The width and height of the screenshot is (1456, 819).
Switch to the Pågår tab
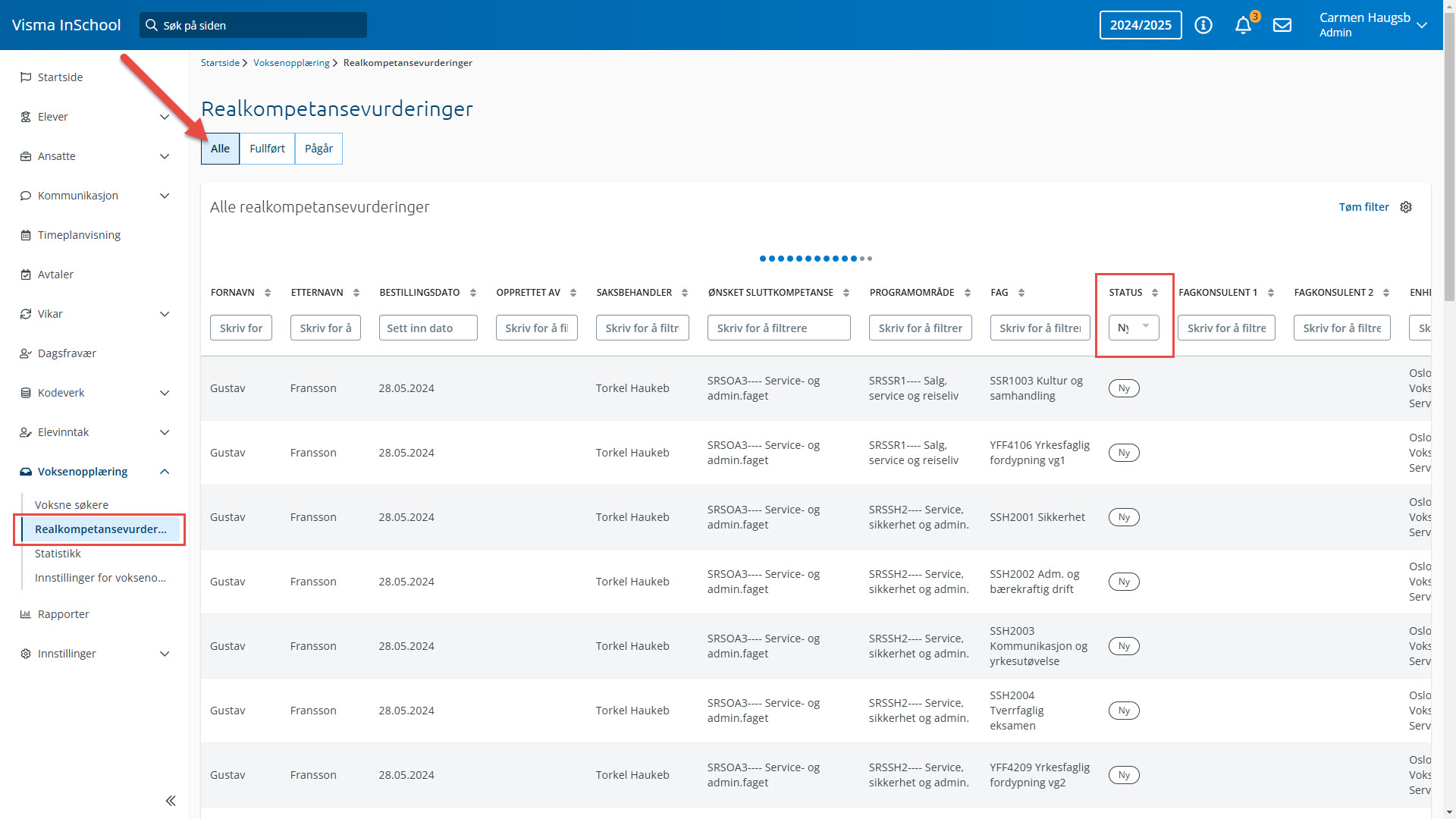318,149
